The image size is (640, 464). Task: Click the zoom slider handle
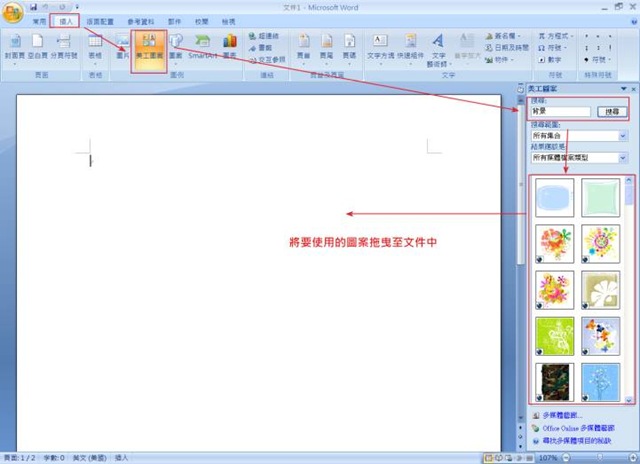(x=600, y=458)
